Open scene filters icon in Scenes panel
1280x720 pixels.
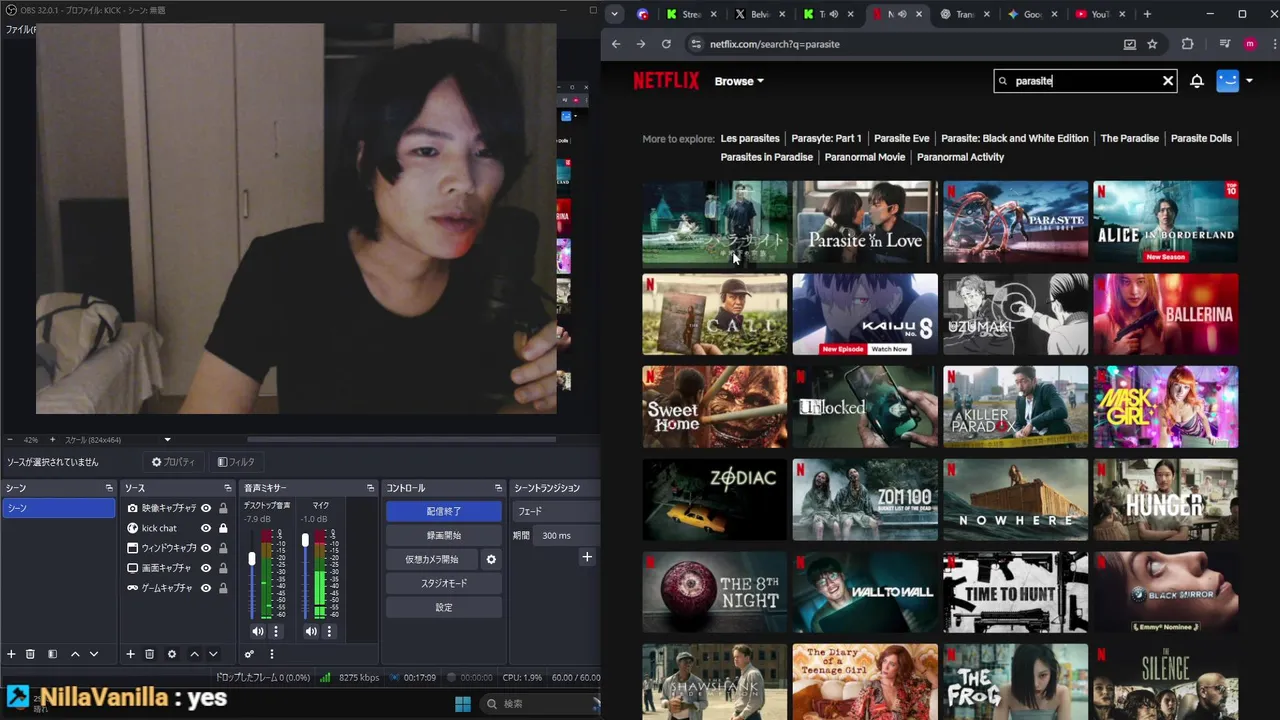pos(52,654)
